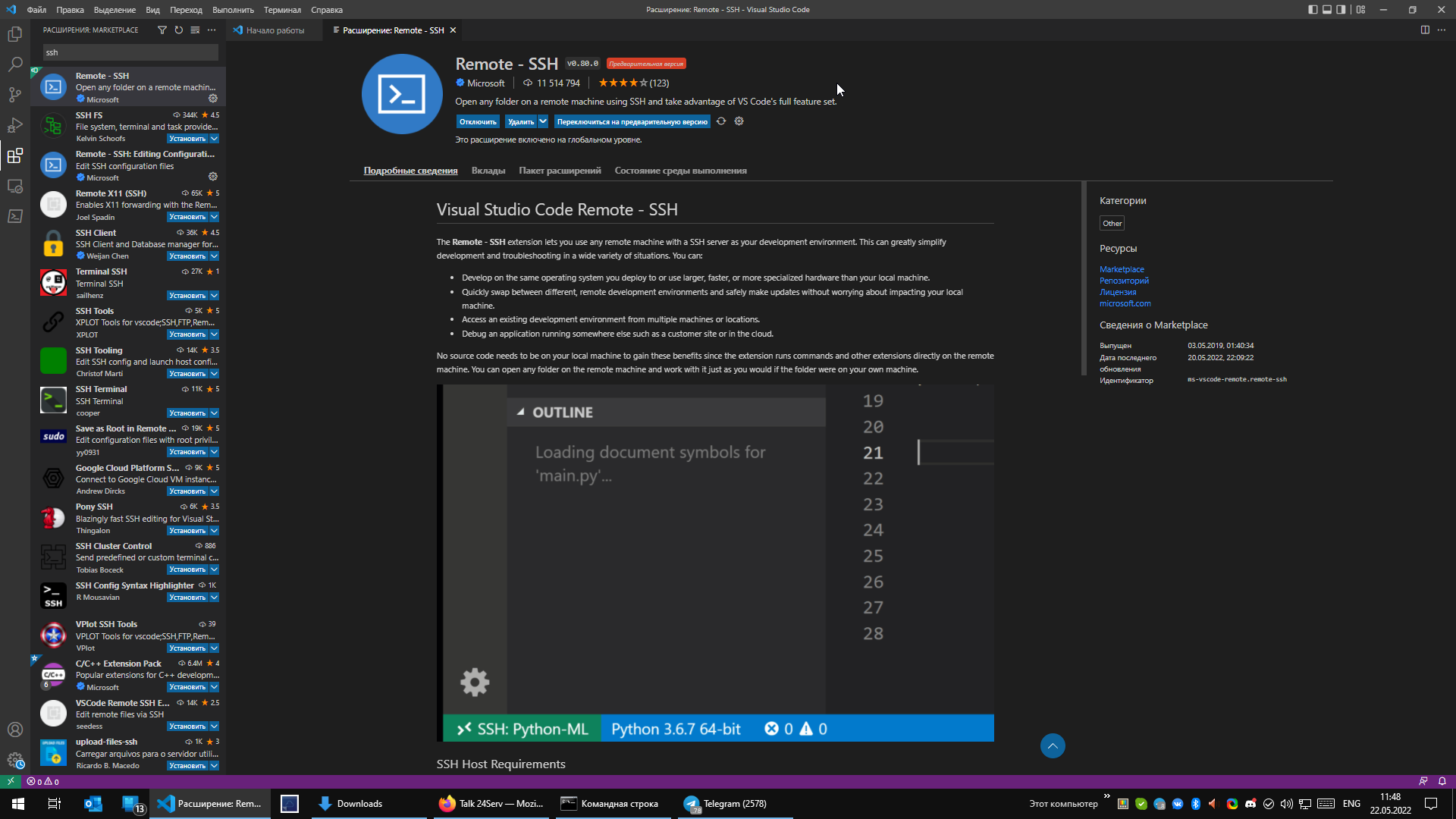Image resolution: width=1456 pixels, height=819 pixels.
Task: Open the Репозиторий resource link
Action: click(1124, 281)
